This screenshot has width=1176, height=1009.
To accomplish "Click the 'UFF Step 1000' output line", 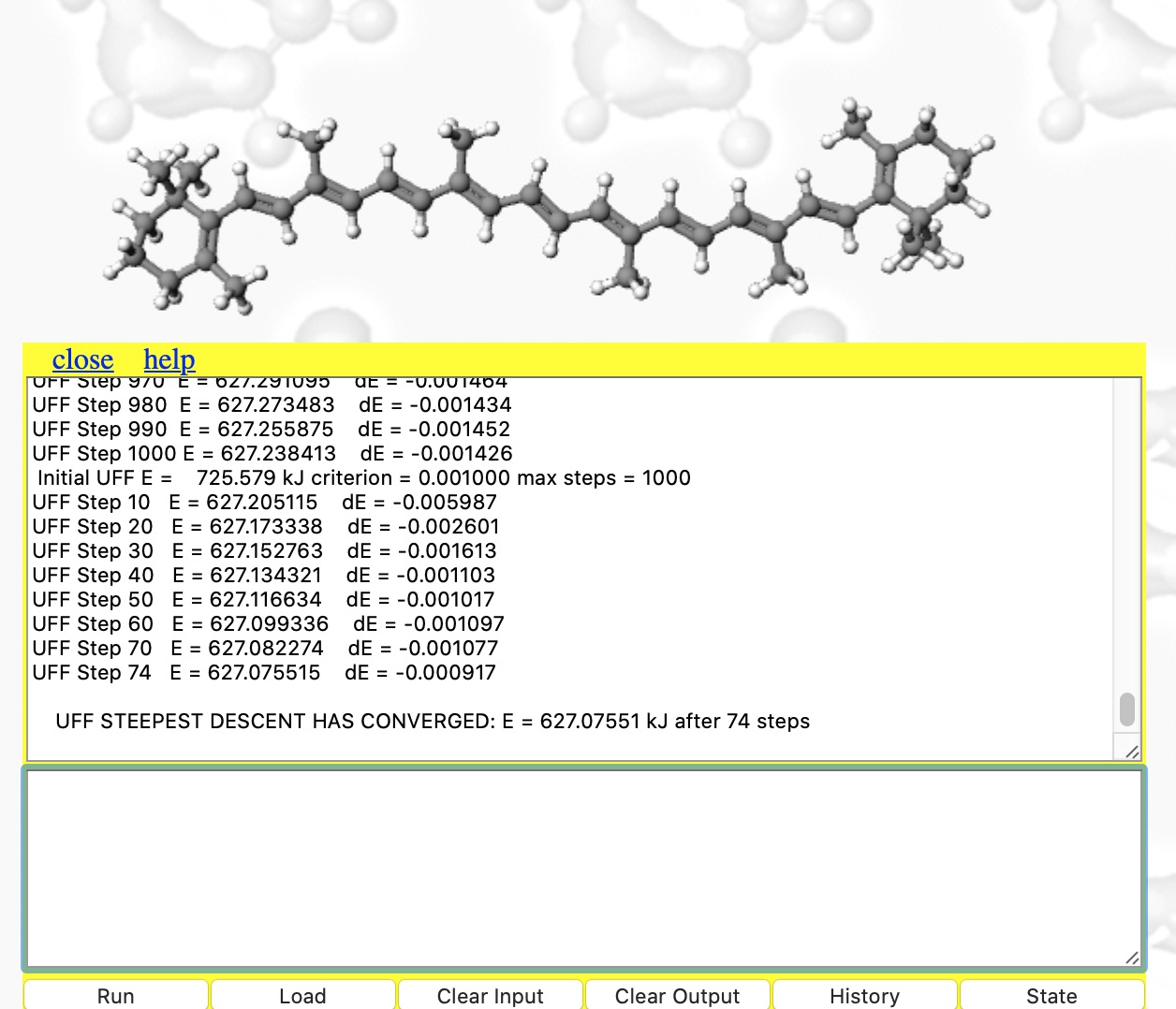I will (272, 454).
